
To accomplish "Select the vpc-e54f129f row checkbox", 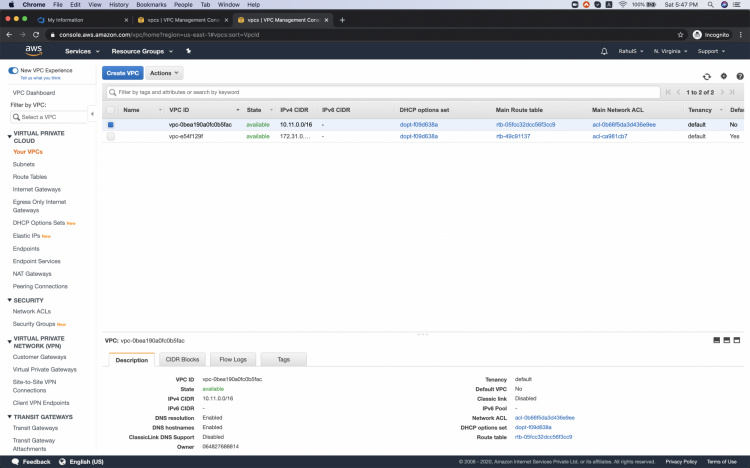I will coord(111,136).
